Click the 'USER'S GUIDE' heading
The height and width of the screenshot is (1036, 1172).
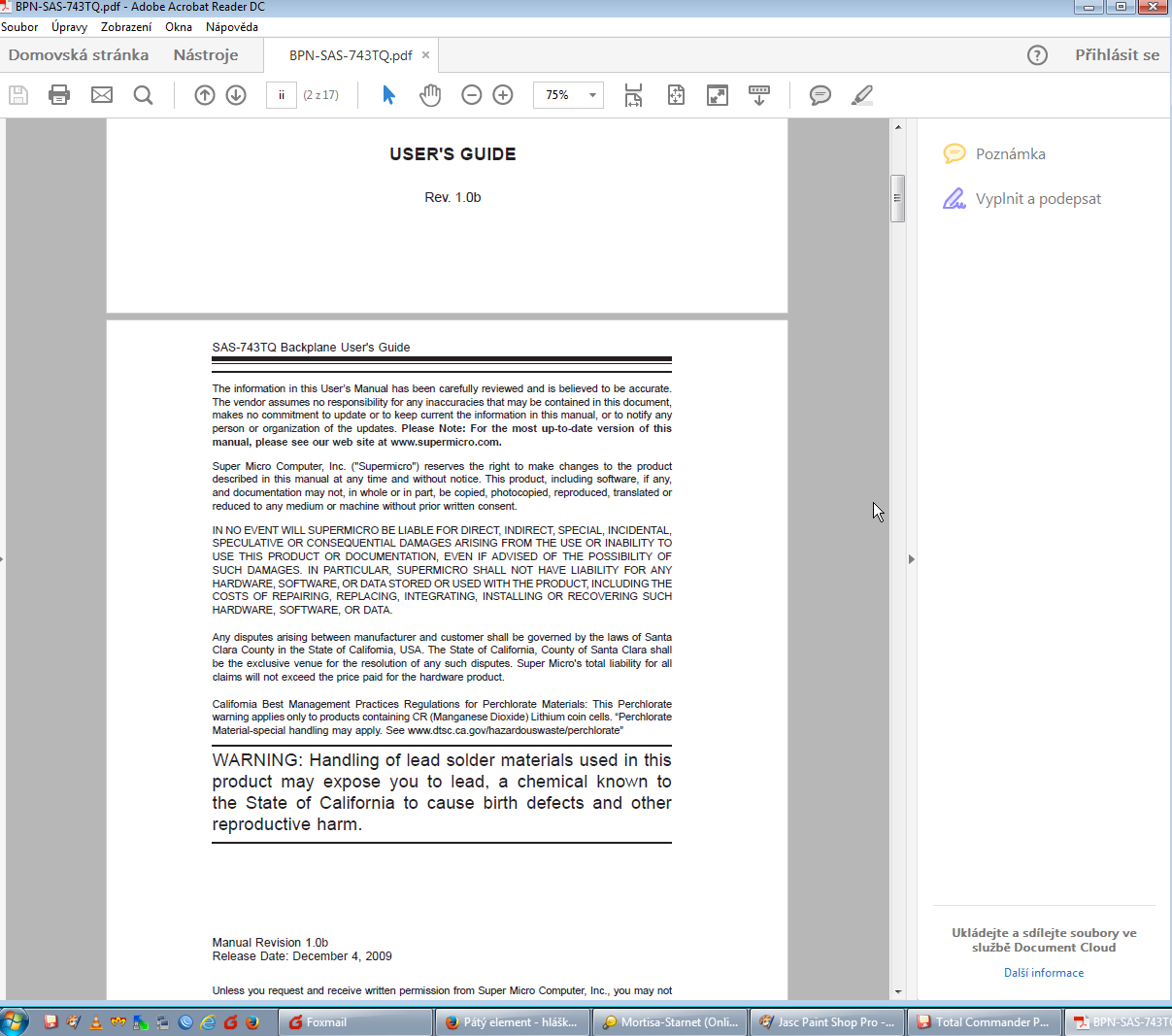point(452,154)
